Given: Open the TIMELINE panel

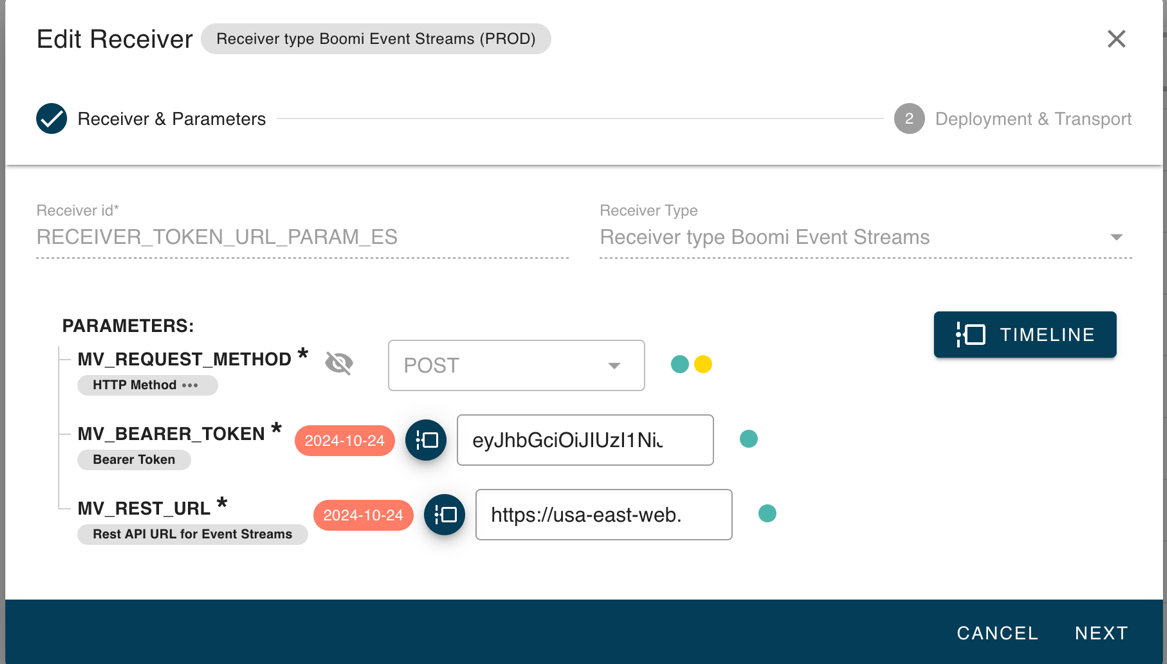Looking at the screenshot, I should (1025, 335).
